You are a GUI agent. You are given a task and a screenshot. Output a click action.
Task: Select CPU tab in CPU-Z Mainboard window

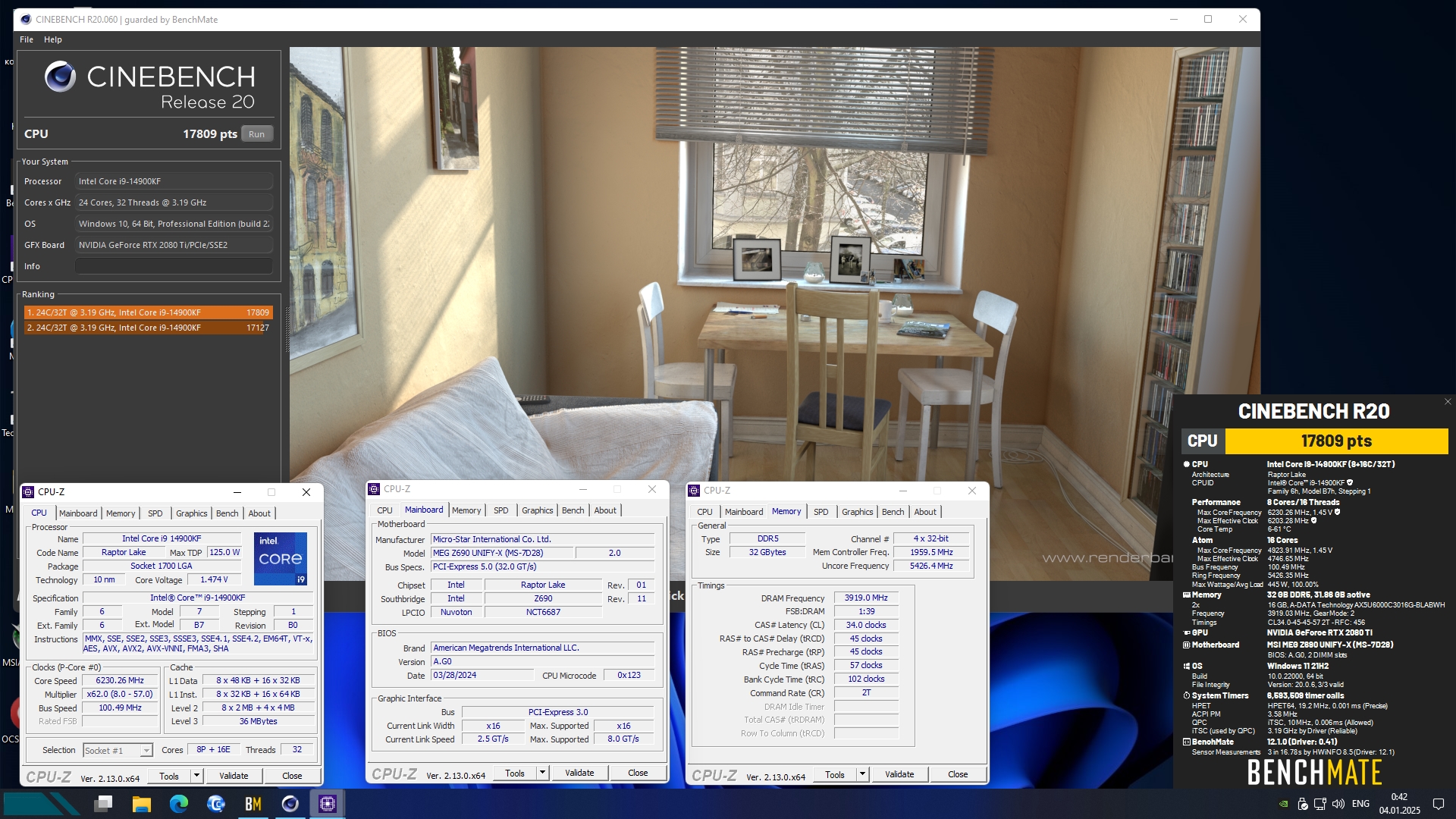(385, 510)
